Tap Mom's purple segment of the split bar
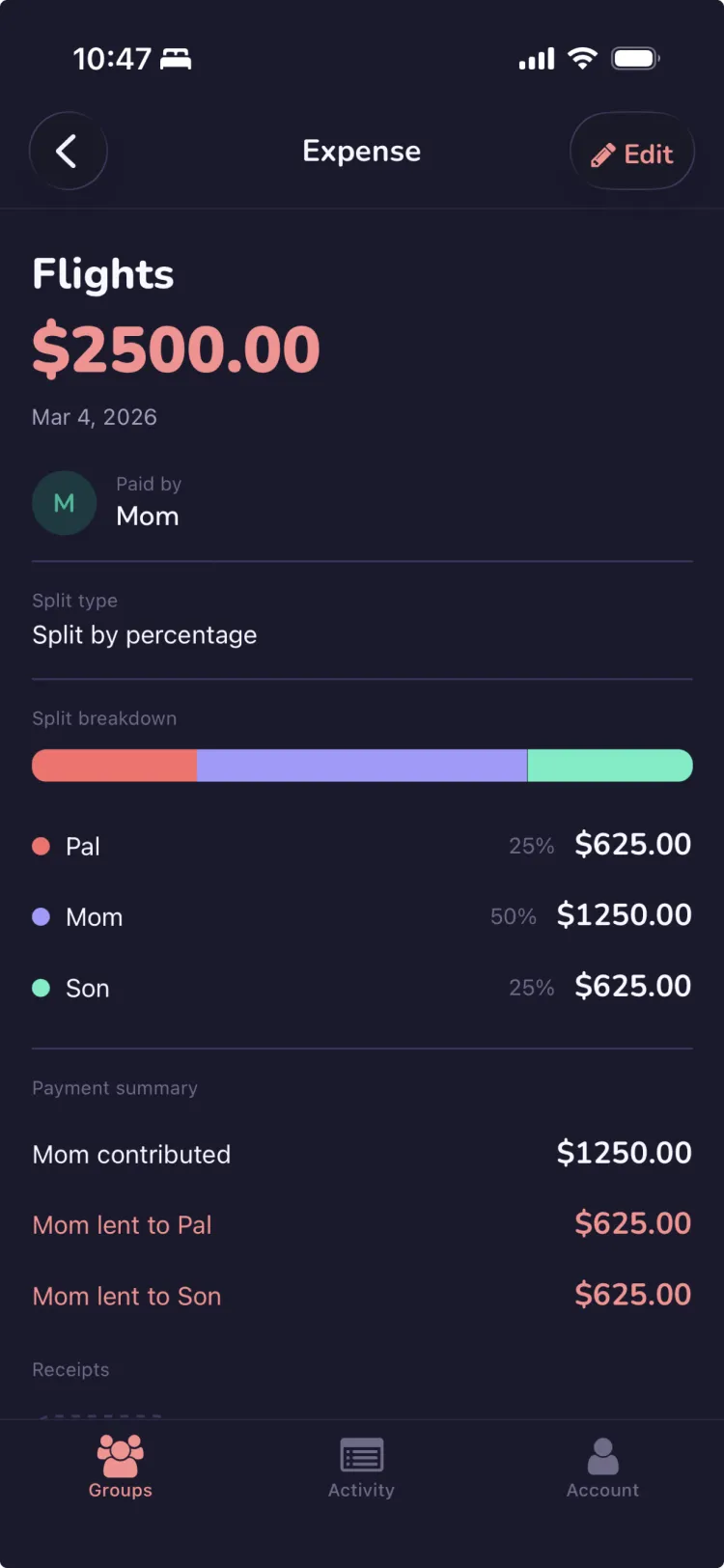724x1568 pixels. point(362,765)
